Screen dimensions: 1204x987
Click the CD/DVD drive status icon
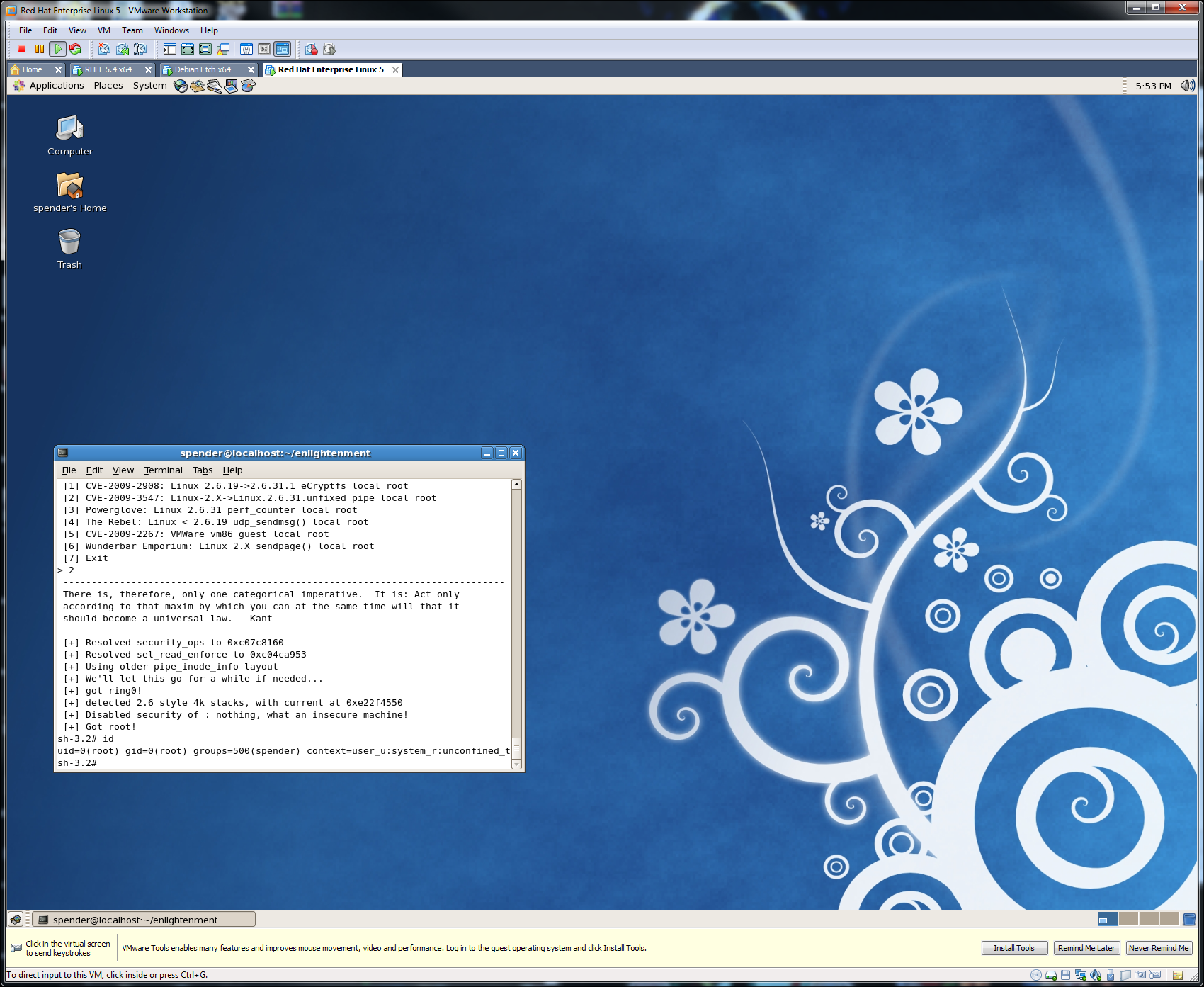(x=1035, y=976)
